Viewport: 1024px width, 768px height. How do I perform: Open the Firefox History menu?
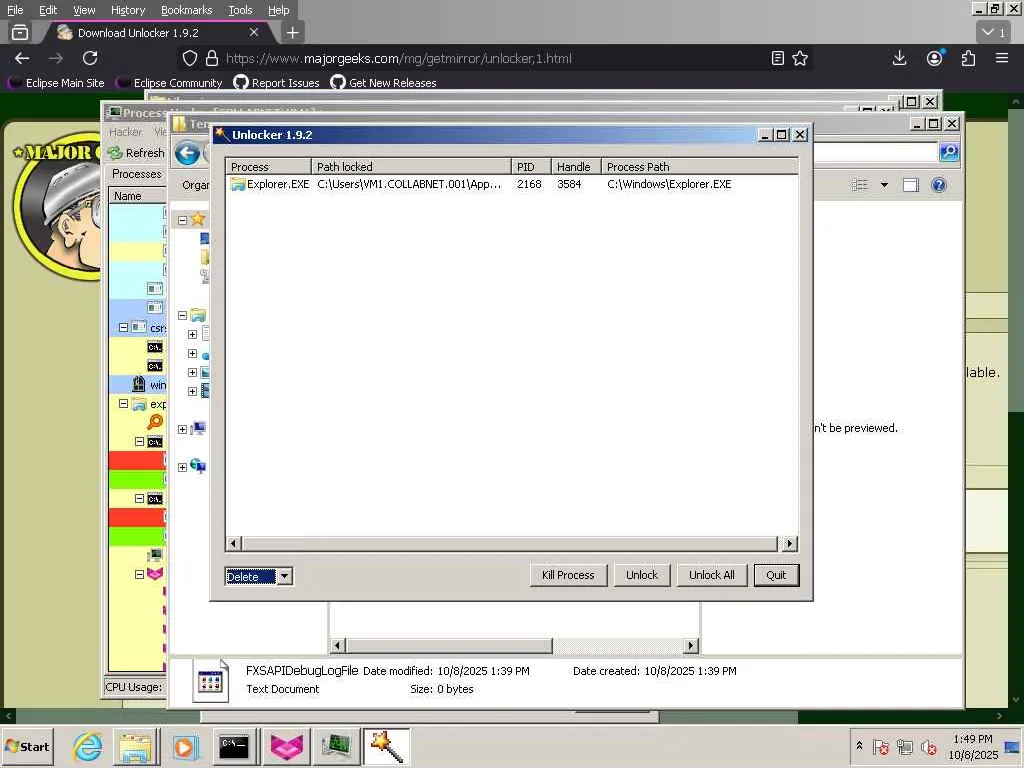point(127,10)
